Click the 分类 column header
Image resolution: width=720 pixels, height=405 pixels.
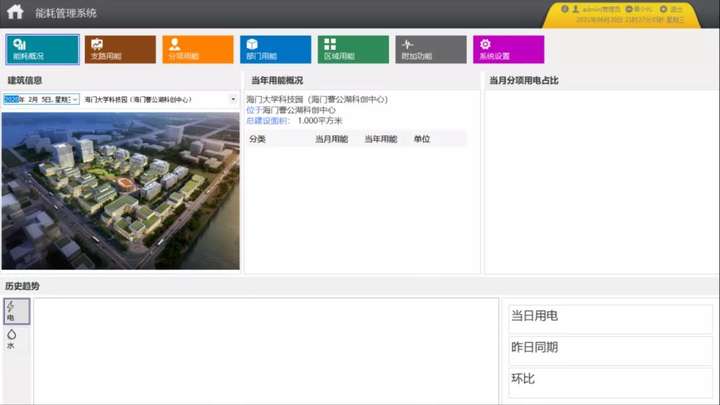click(x=258, y=139)
